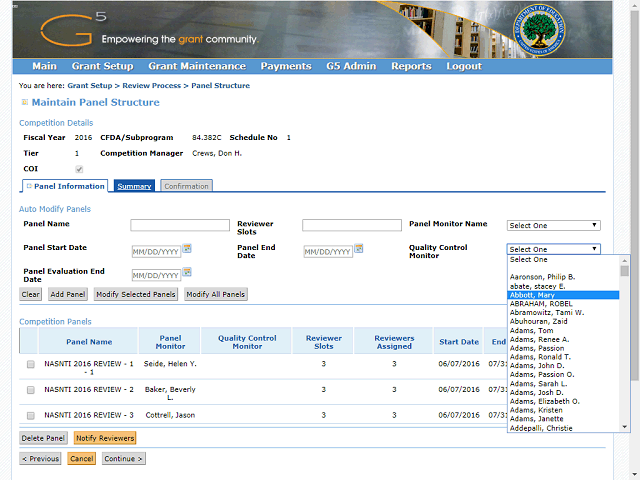The width and height of the screenshot is (640, 480).
Task: Click the Panel Name column header
Action: (89, 342)
